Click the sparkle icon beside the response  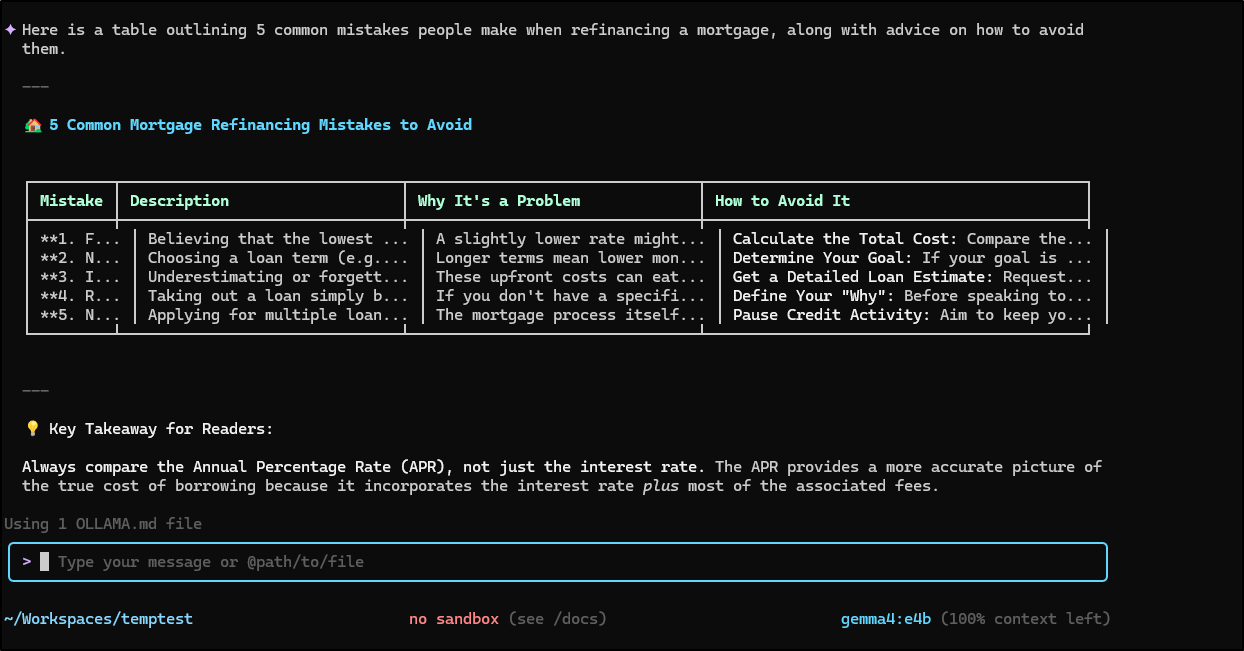coord(10,30)
